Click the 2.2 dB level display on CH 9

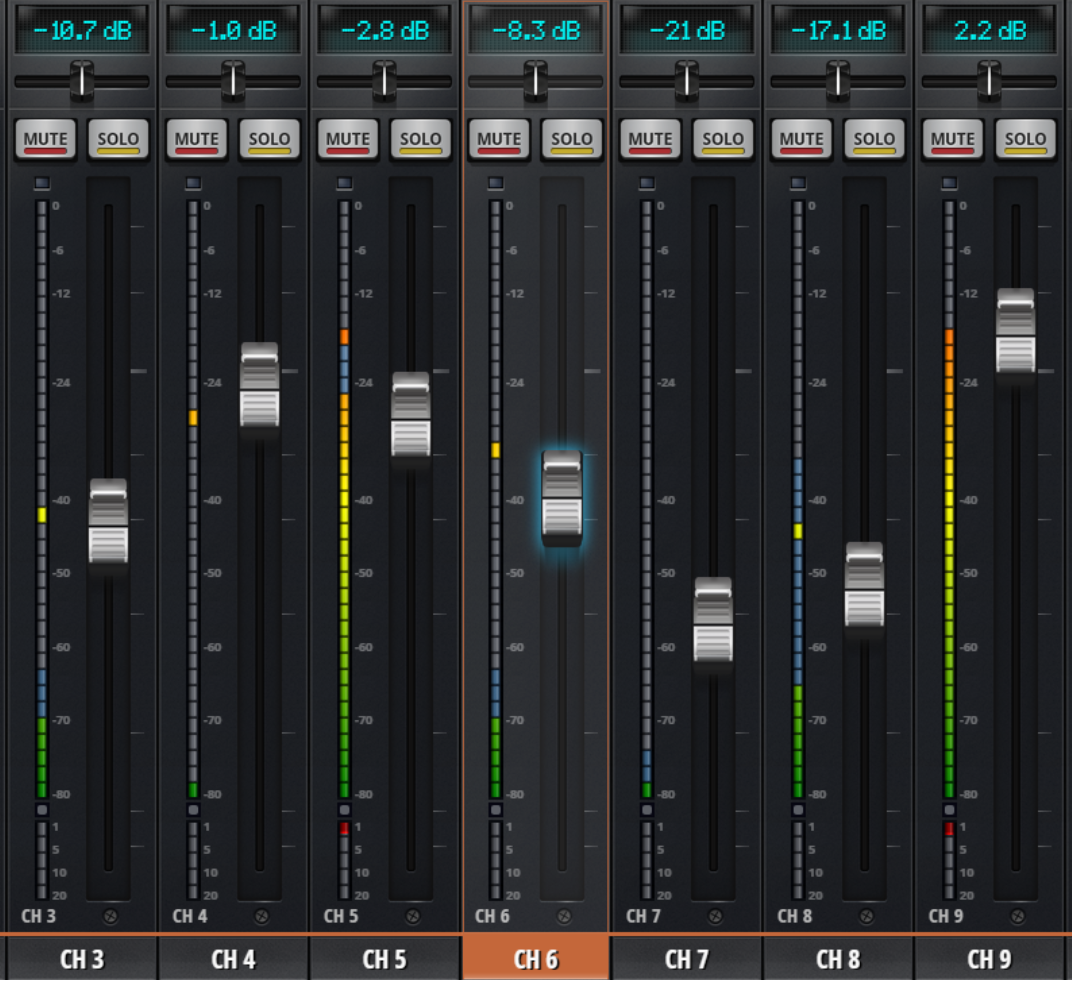click(x=989, y=30)
